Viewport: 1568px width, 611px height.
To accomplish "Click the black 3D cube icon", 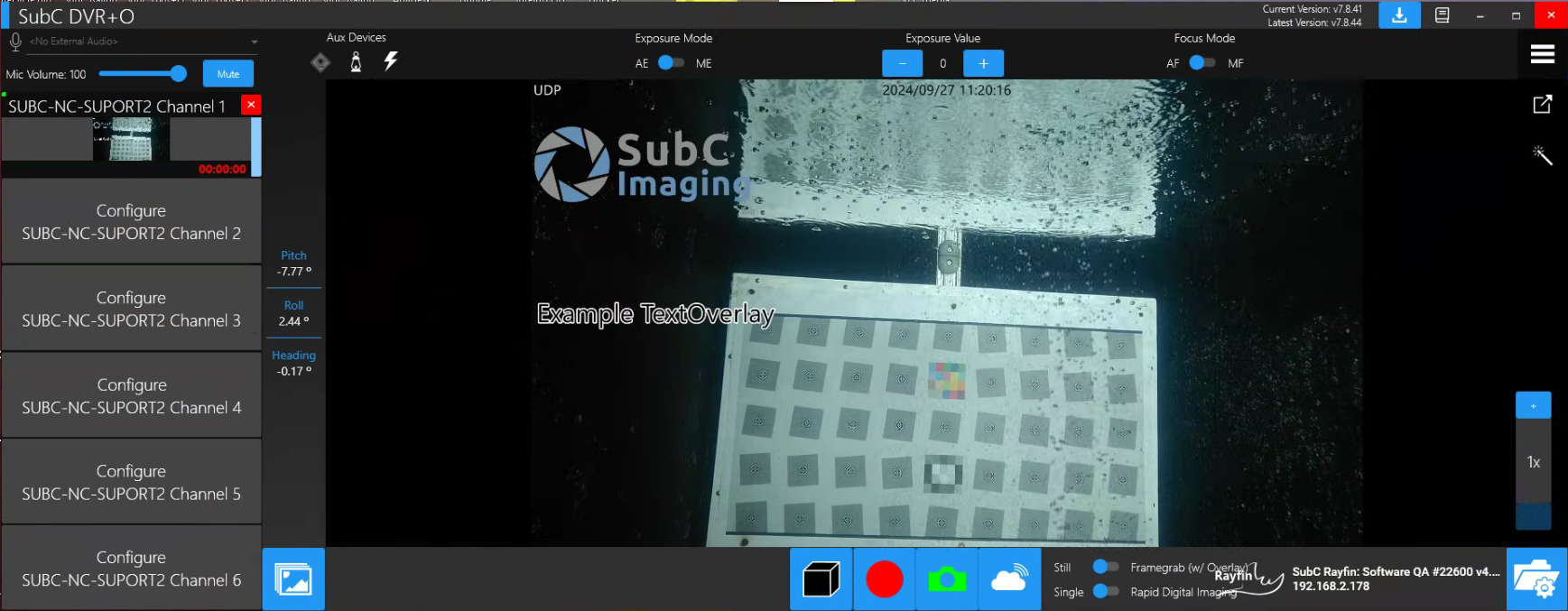I will [821, 579].
